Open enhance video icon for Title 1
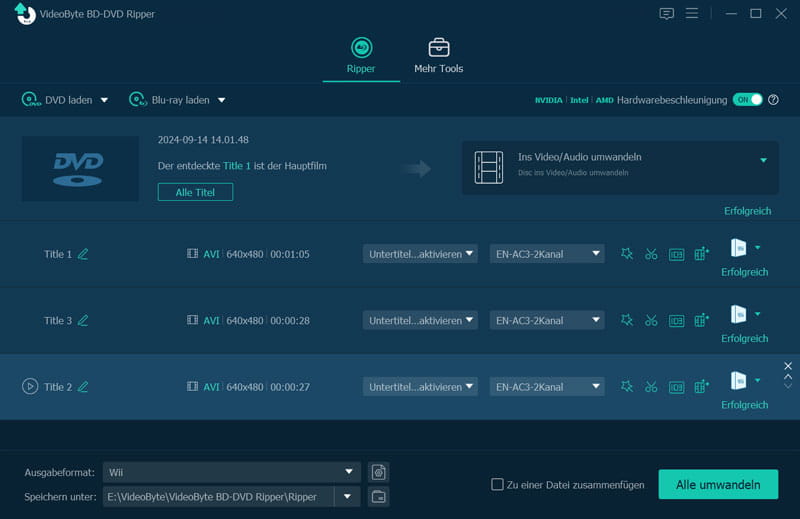800x519 pixels. [x=702, y=254]
